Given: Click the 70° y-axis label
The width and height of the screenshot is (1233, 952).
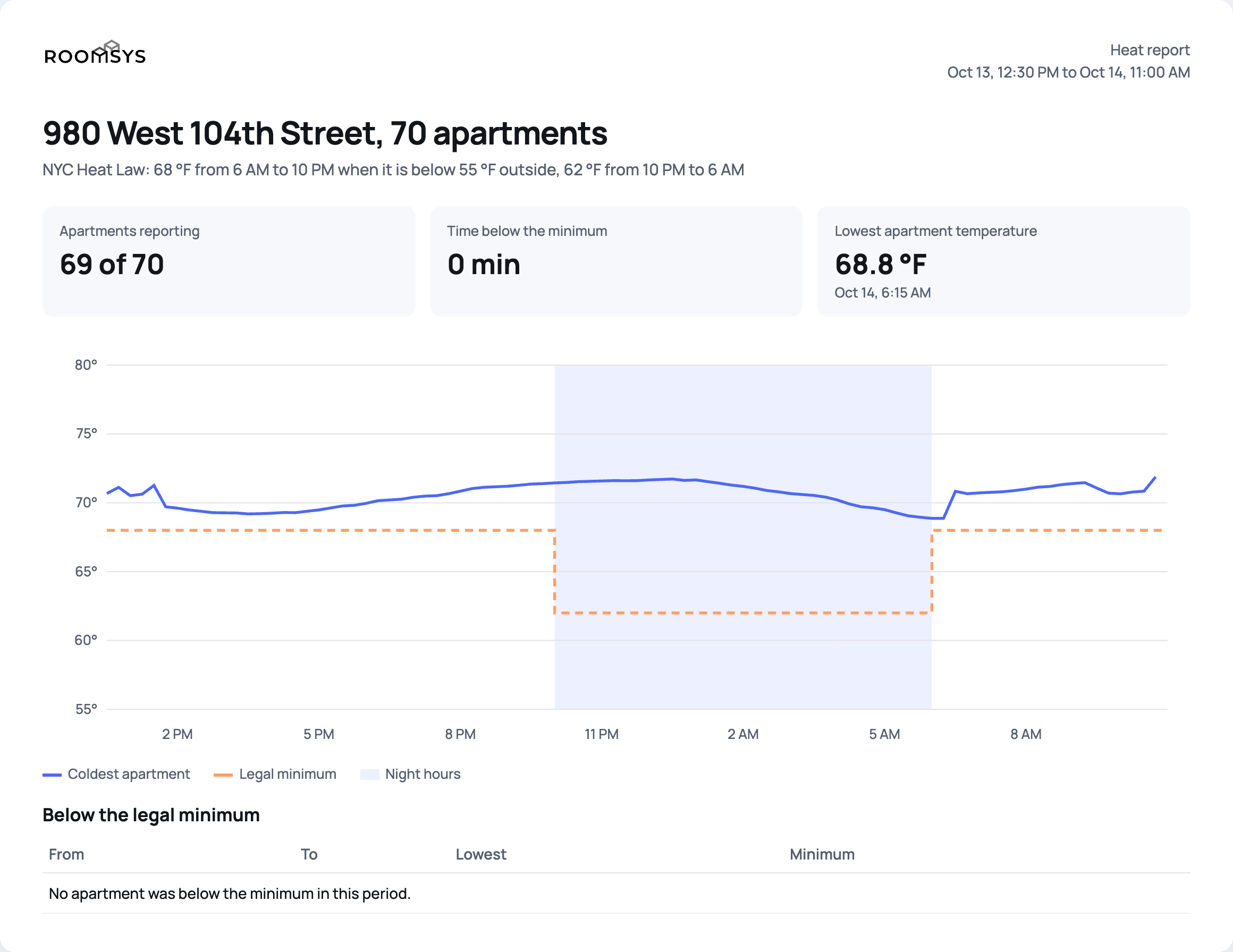Looking at the screenshot, I should [x=86, y=503].
